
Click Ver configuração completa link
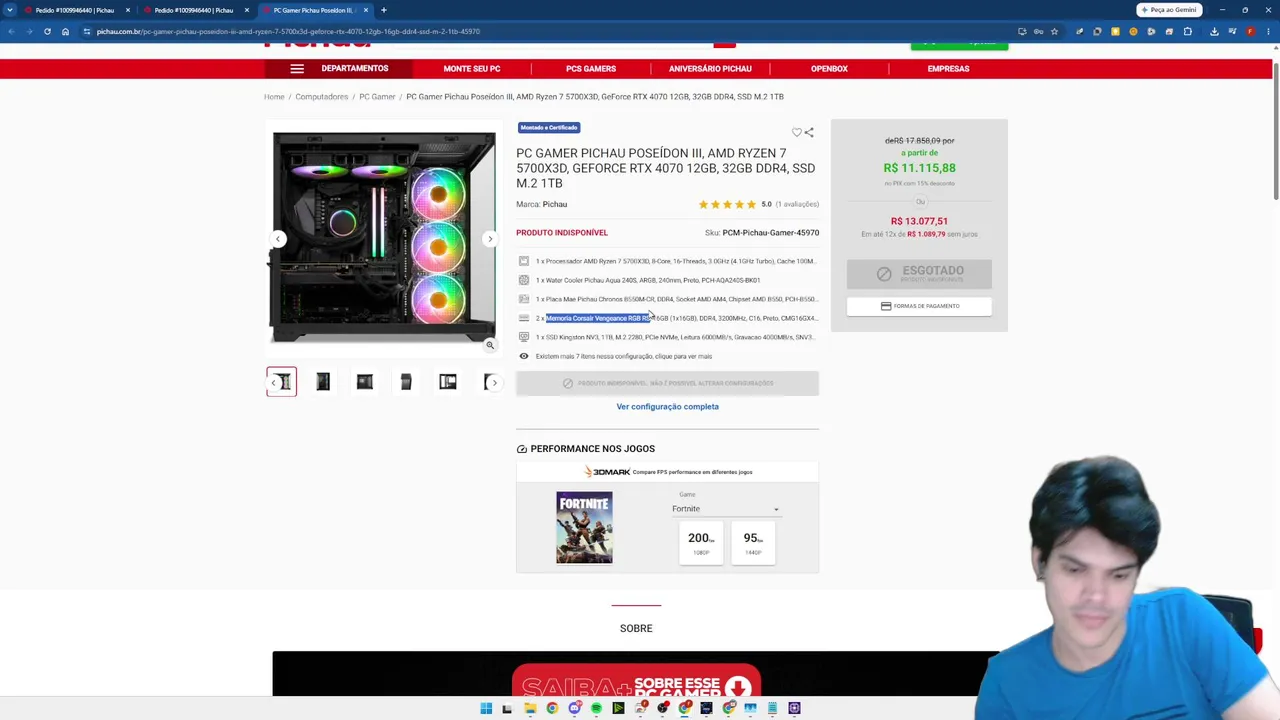coord(667,407)
